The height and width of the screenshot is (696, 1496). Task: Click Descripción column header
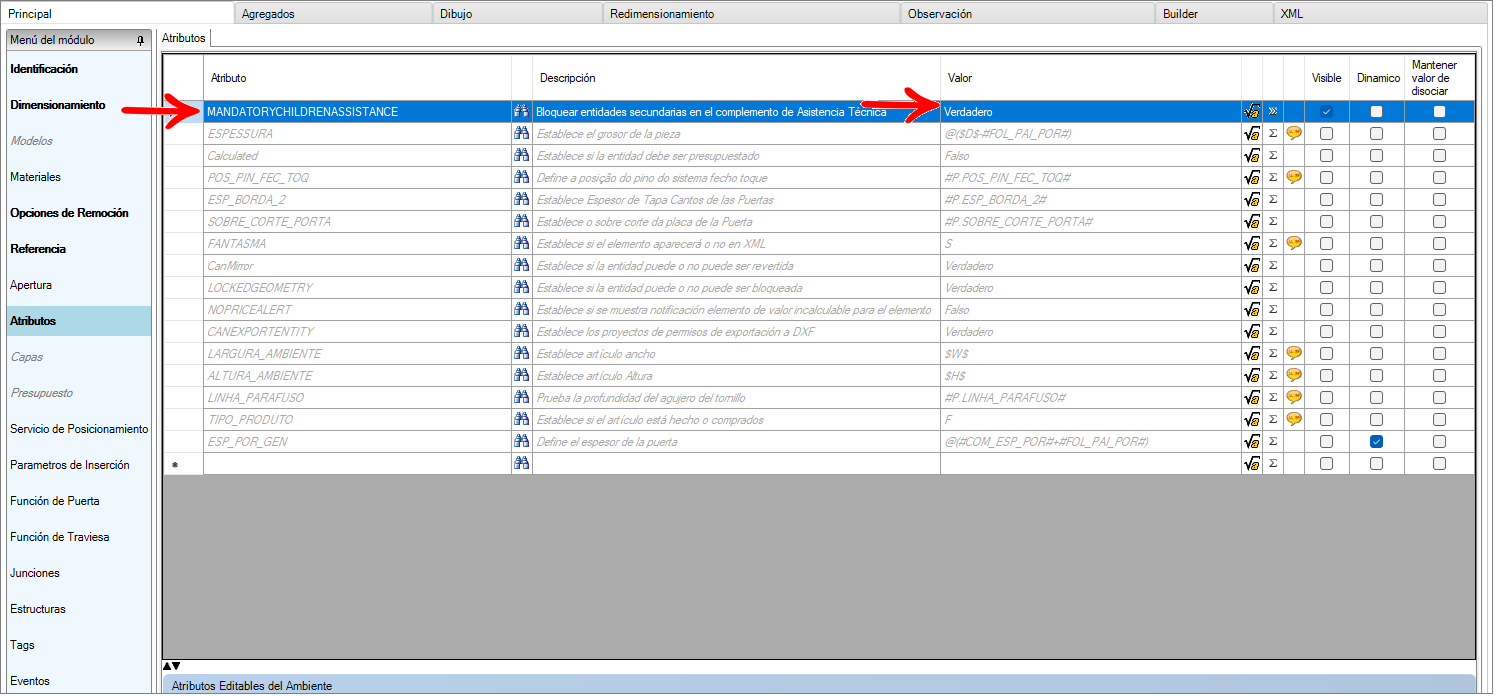click(x=736, y=78)
